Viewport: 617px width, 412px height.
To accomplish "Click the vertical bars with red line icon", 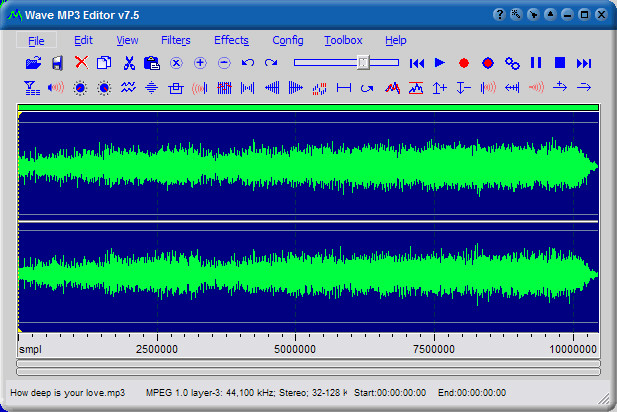I will 224,87.
